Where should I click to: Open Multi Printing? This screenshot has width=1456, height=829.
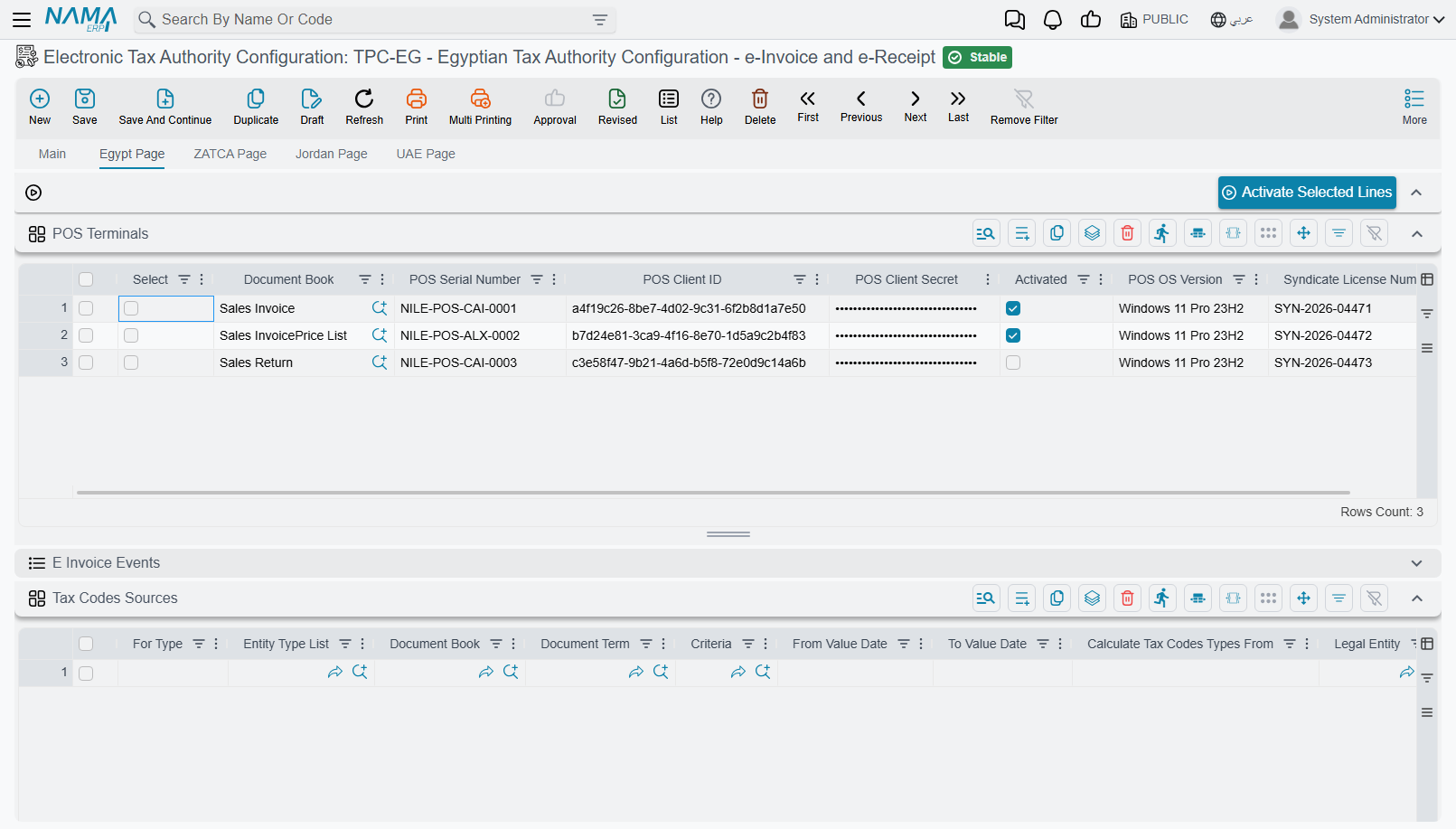click(480, 107)
